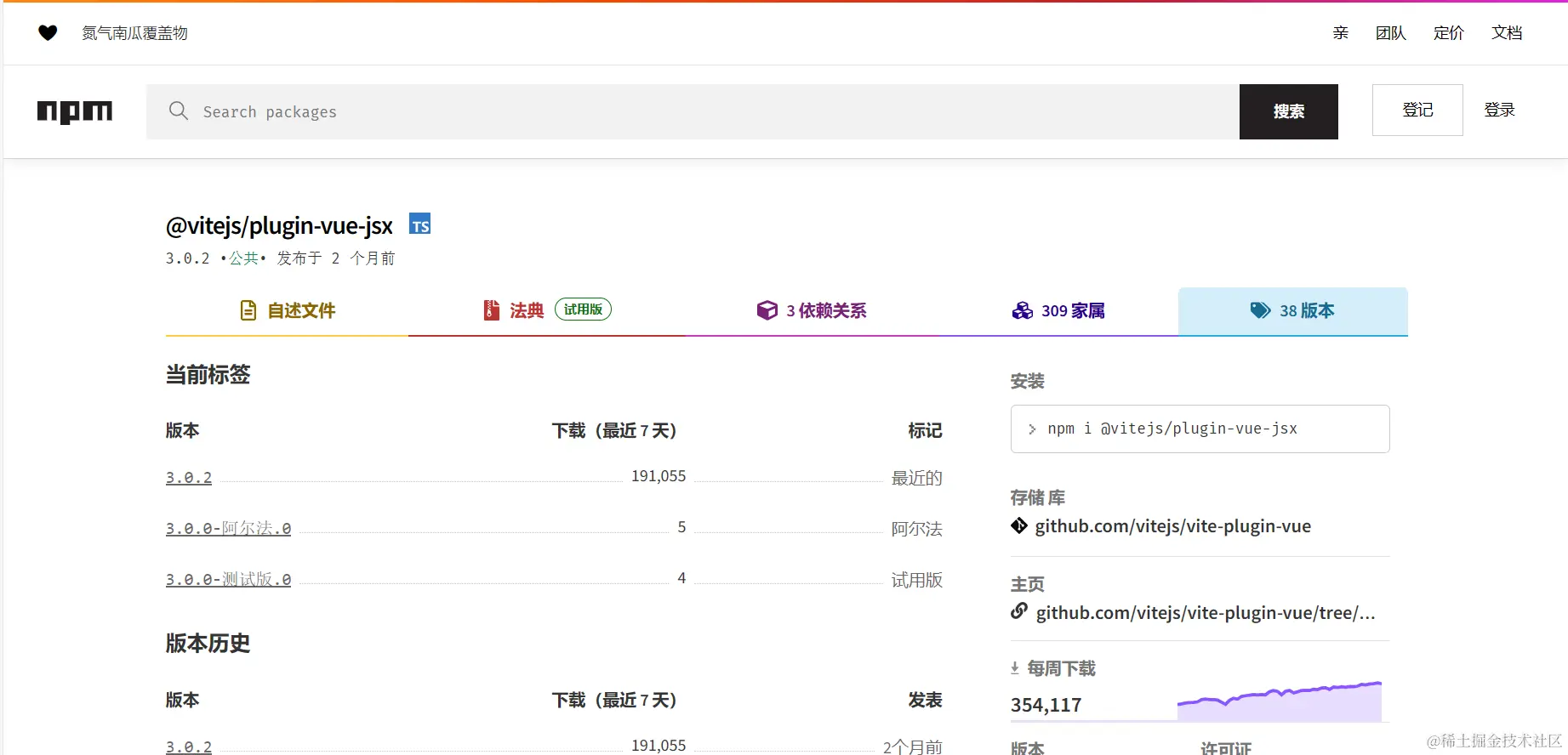The image size is (1568, 755).
Task: Open version 3.0.2 under 当前标签
Action: tap(189, 478)
